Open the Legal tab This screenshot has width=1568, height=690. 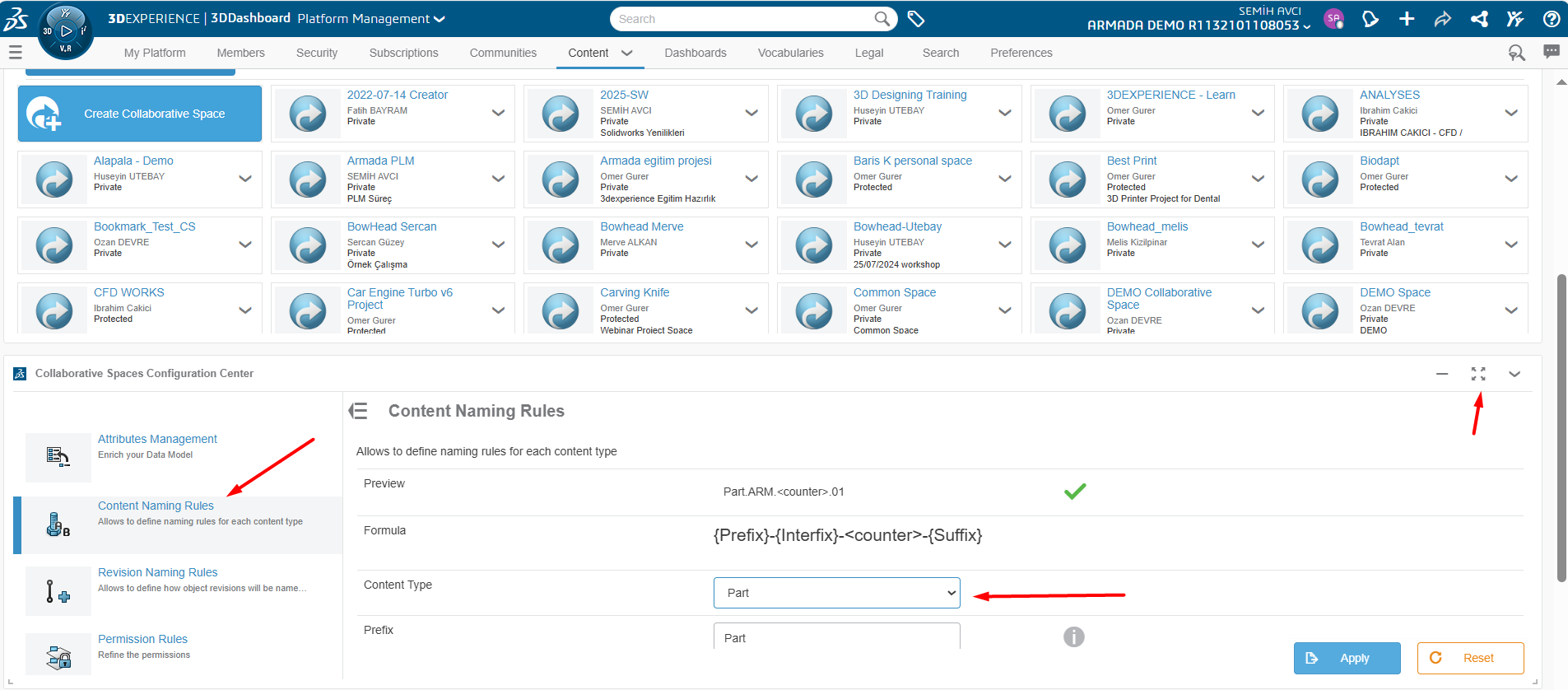pyautogui.click(x=869, y=53)
